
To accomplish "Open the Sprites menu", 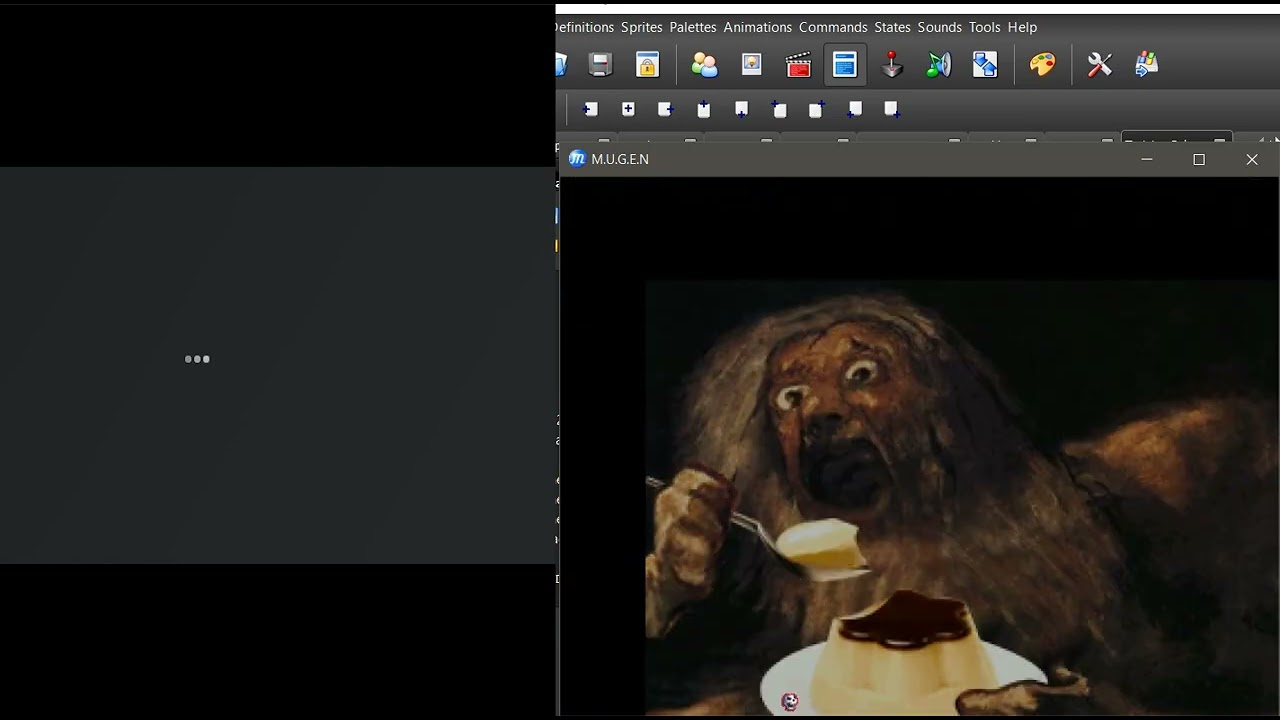I will 642,27.
